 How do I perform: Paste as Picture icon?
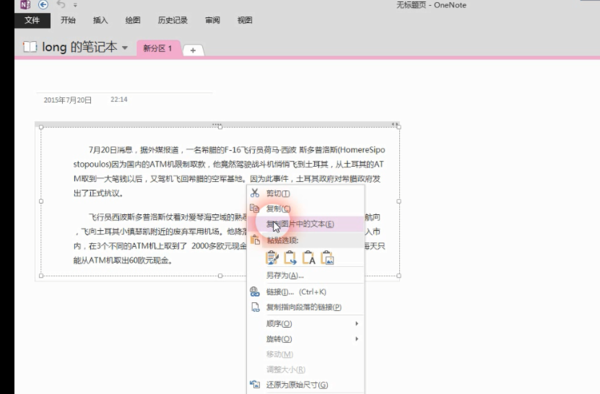(x=328, y=257)
